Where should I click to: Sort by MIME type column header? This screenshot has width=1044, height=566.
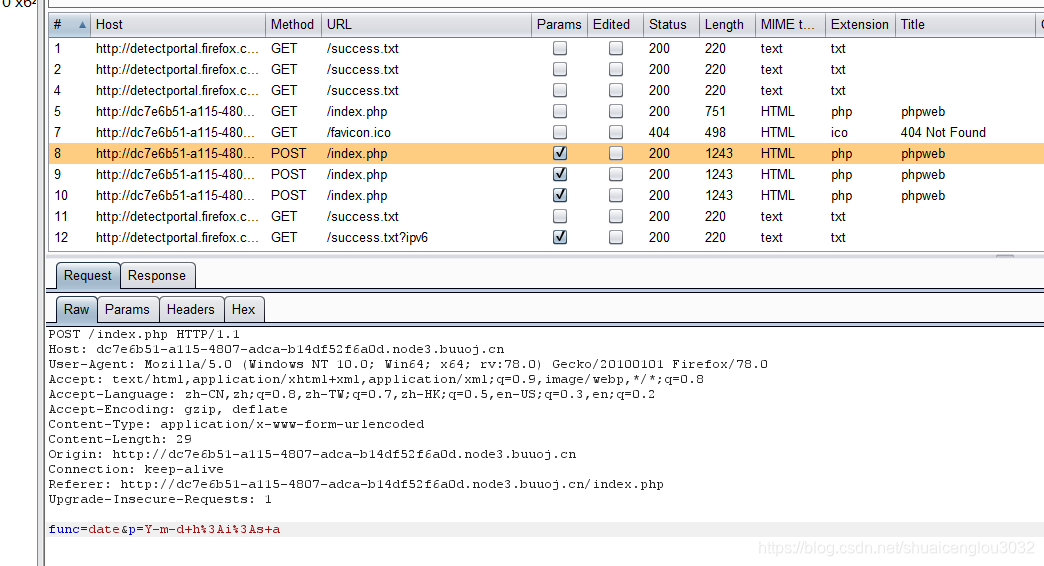click(x=790, y=25)
